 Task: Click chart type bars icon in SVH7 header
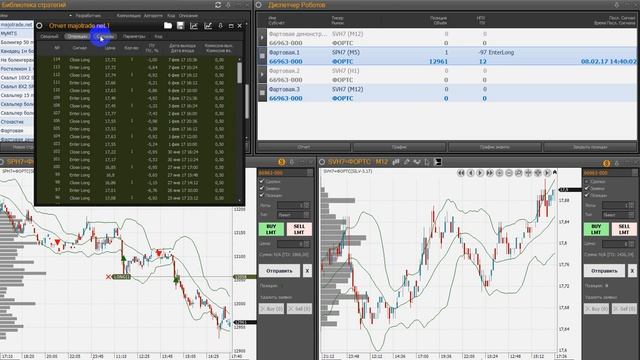click(396, 162)
